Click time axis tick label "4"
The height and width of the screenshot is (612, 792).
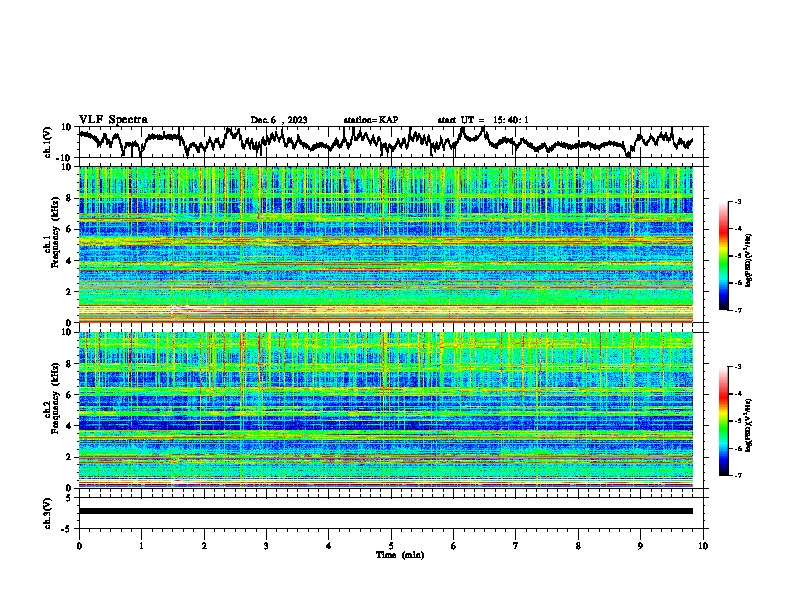(329, 546)
